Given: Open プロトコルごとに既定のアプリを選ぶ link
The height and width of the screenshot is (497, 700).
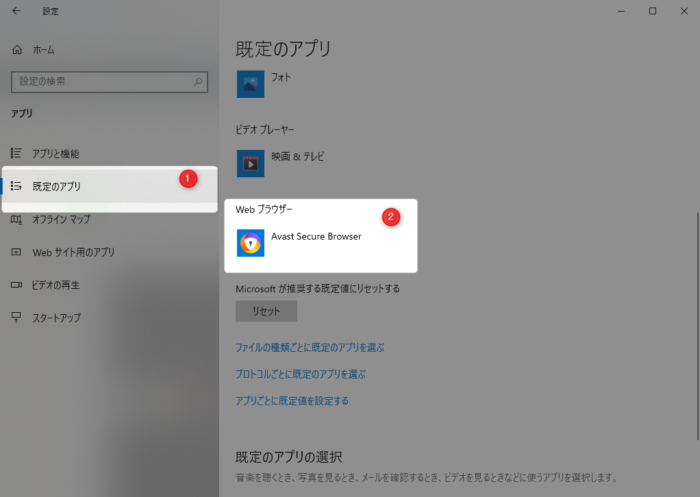Looking at the screenshot, I should [x=300, y=374].
